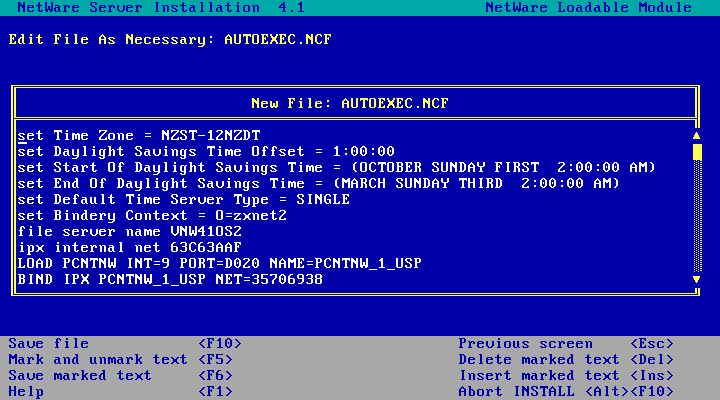The image size is (720, 400).
Task: Click the value 'SINGLE' in editor
Action: click(x=323, y=199)
